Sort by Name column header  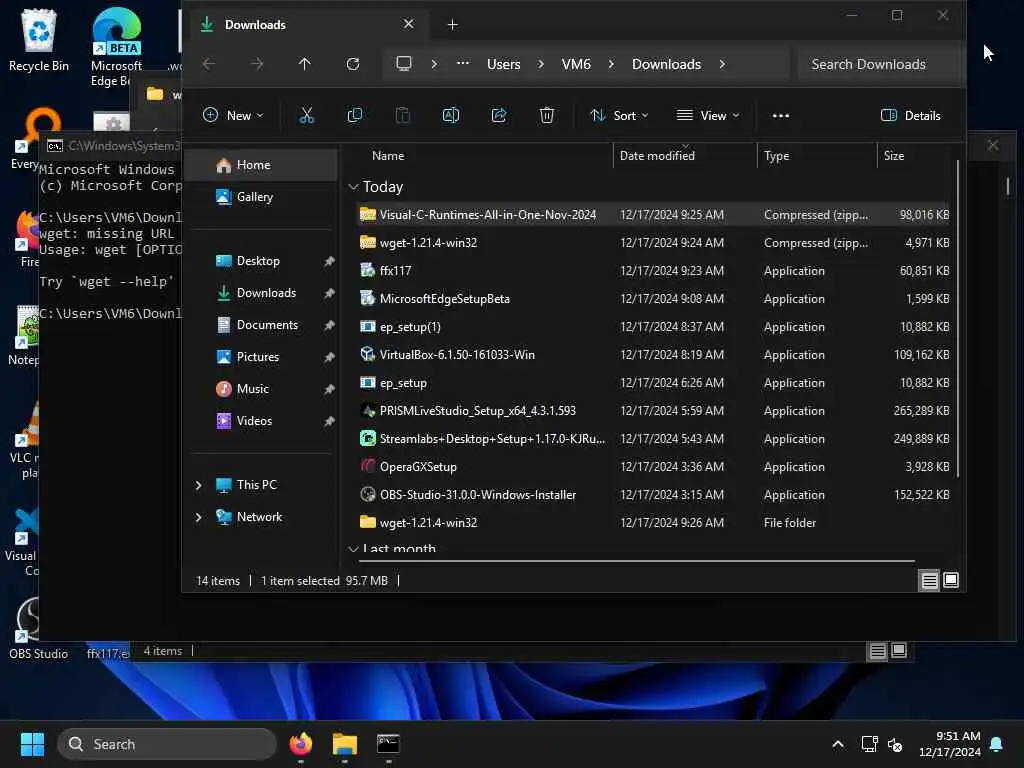point(388,156)
